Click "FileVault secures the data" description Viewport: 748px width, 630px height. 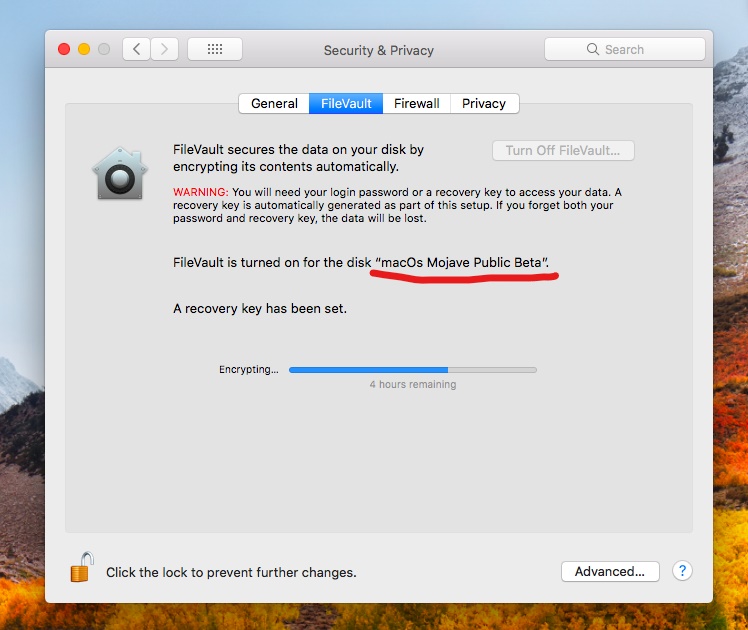[298, 158]
